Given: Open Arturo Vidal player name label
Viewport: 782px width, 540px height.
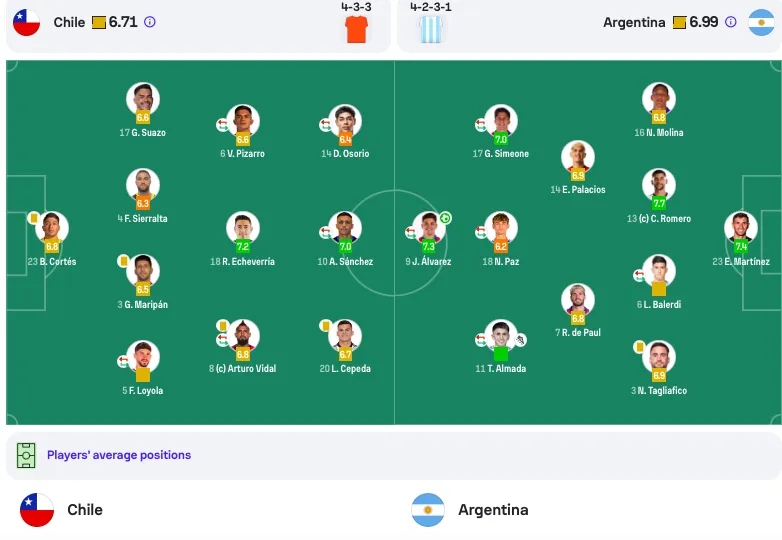Looking at the screenshot, I should pos(242,368).
